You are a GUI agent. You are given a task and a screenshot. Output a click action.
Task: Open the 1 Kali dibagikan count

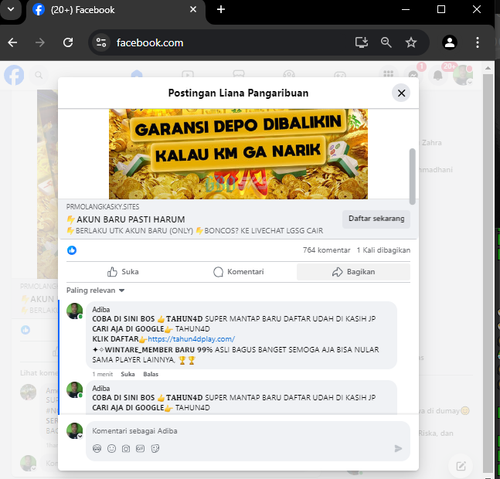point(383,250)
